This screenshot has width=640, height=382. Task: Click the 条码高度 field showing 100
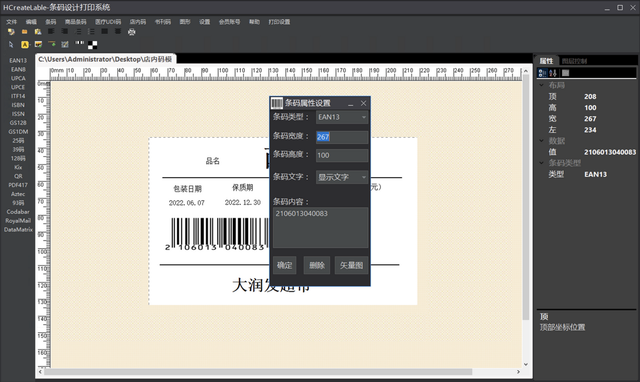coord(342,155)
